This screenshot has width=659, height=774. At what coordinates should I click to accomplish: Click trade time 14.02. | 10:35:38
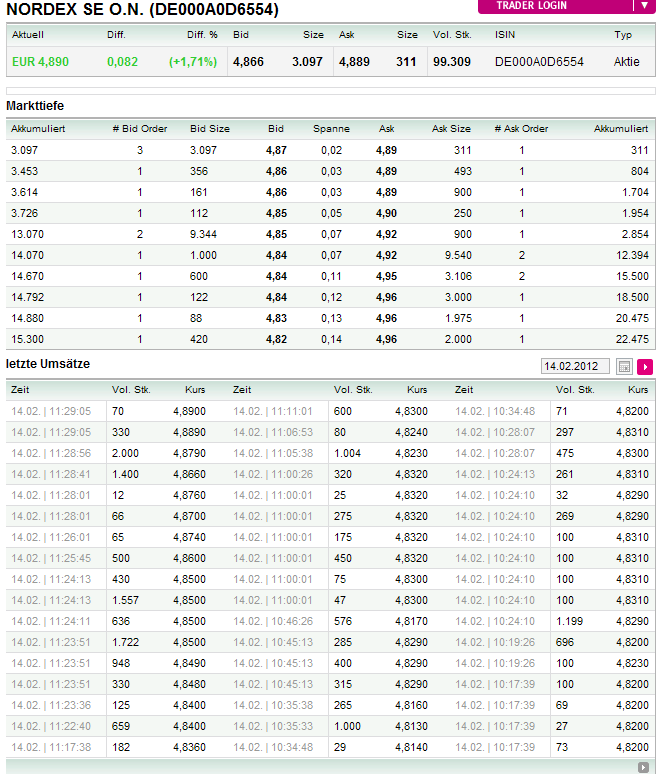coord(273,706)
